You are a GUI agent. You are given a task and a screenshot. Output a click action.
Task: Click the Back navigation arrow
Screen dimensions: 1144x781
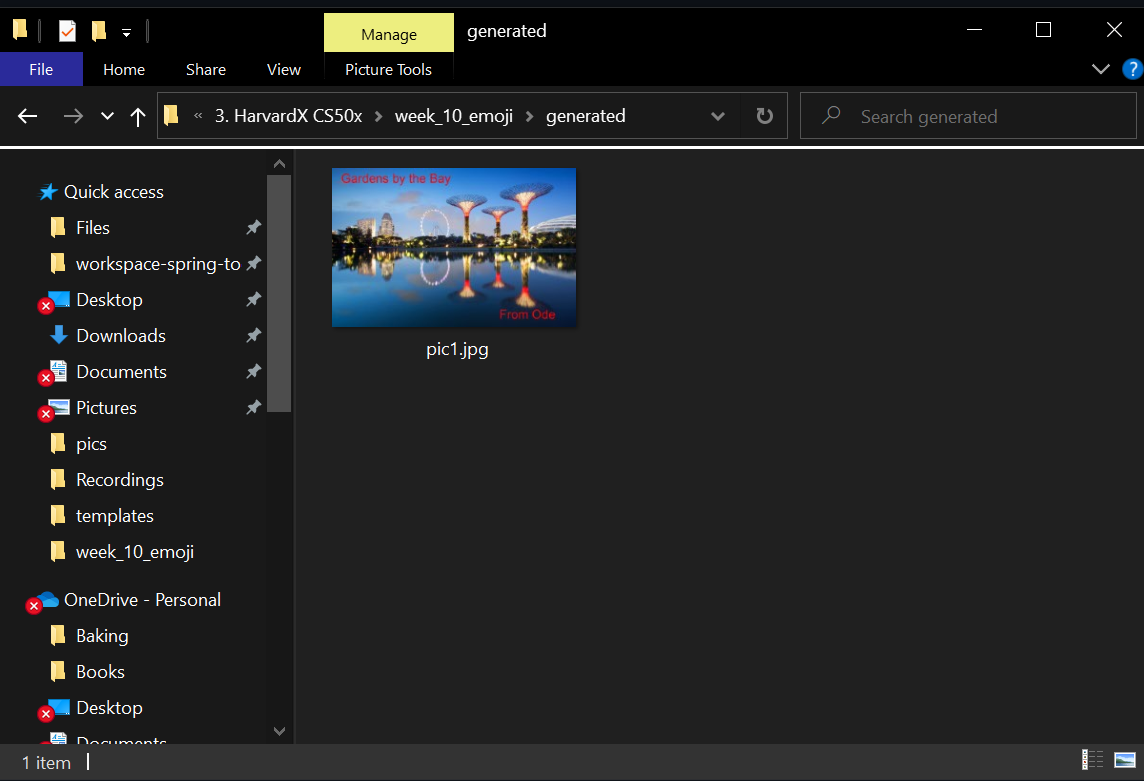pos(27,116)
